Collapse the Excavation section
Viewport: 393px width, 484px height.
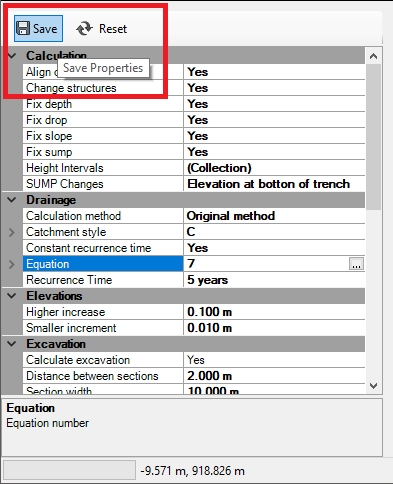pyautogui.click(x=12, y=344)
